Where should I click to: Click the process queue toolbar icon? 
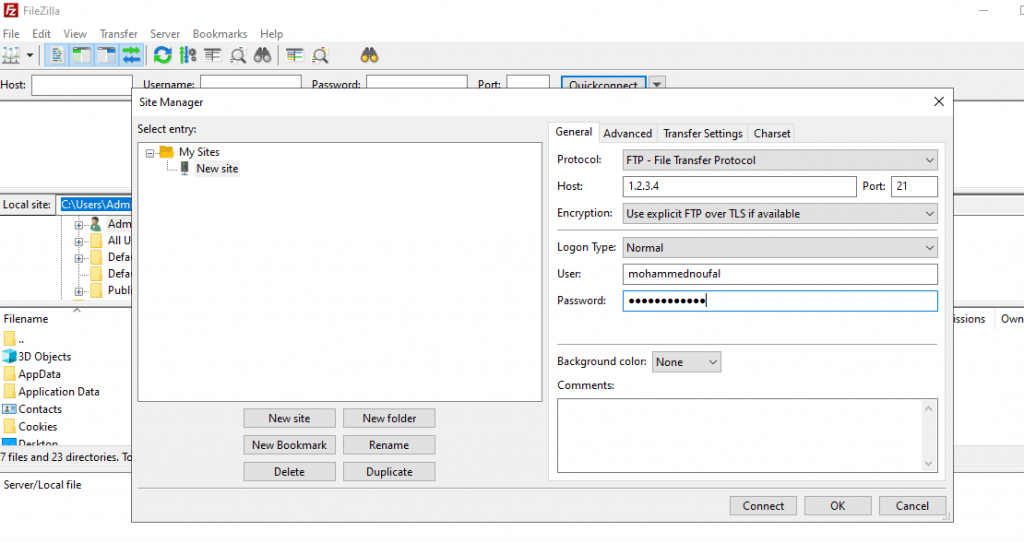pos(186,56)
